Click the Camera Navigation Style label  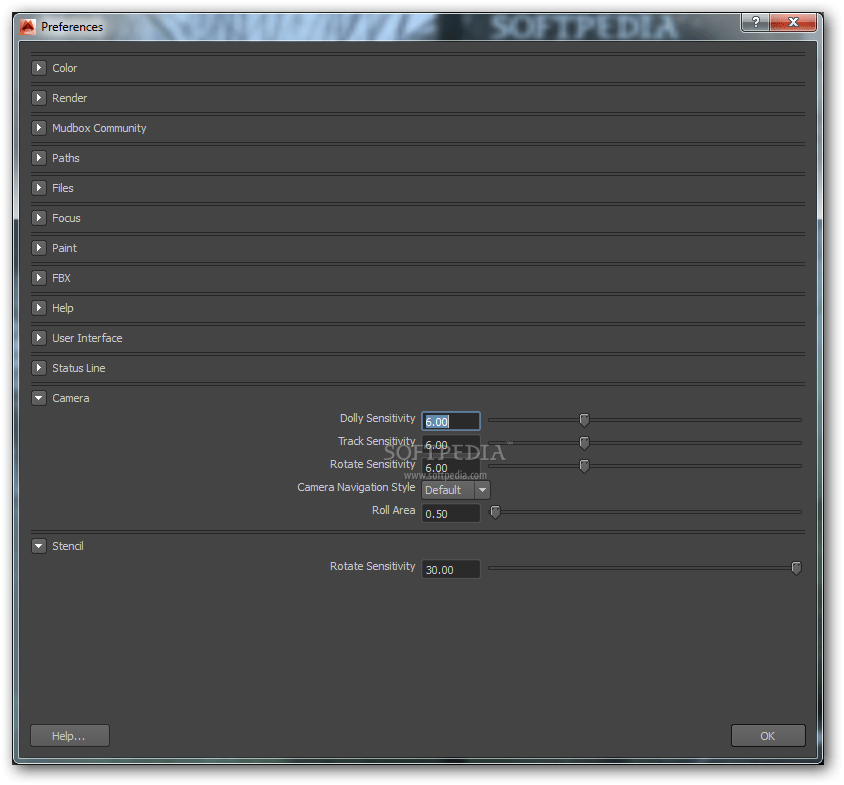coord(356,487)
